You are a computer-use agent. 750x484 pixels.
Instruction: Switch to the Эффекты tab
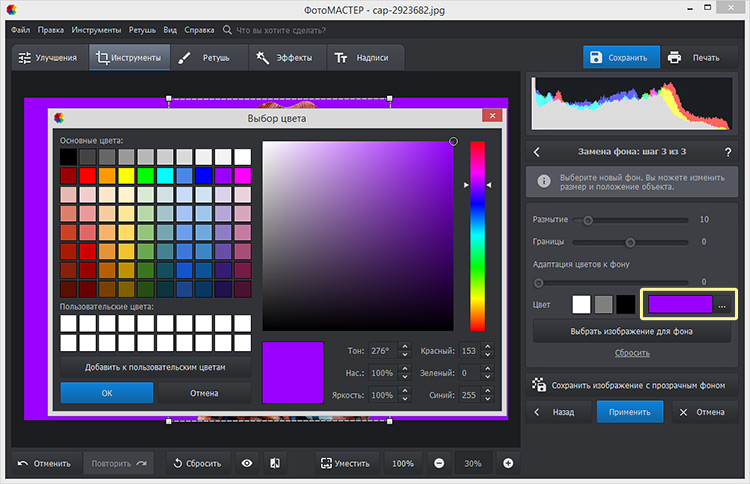coord(291,58)
